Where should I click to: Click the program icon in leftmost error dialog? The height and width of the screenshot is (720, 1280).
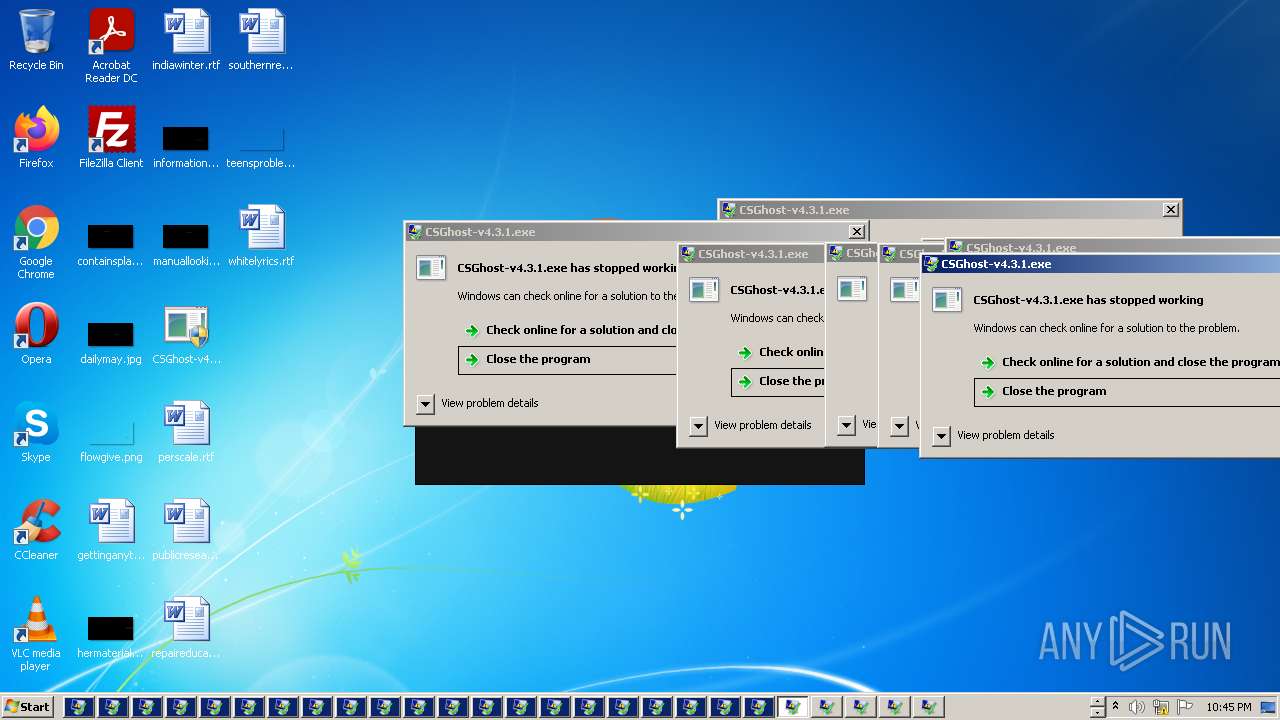431,268
